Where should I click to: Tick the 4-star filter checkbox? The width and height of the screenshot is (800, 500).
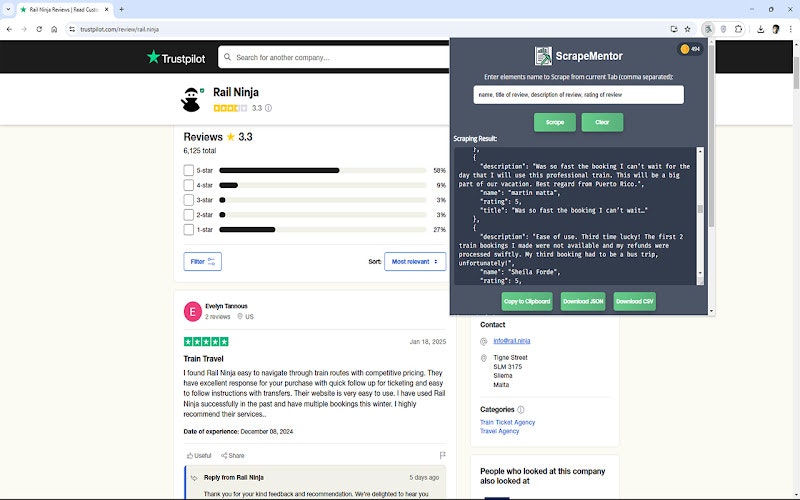[x=188, y=185]
